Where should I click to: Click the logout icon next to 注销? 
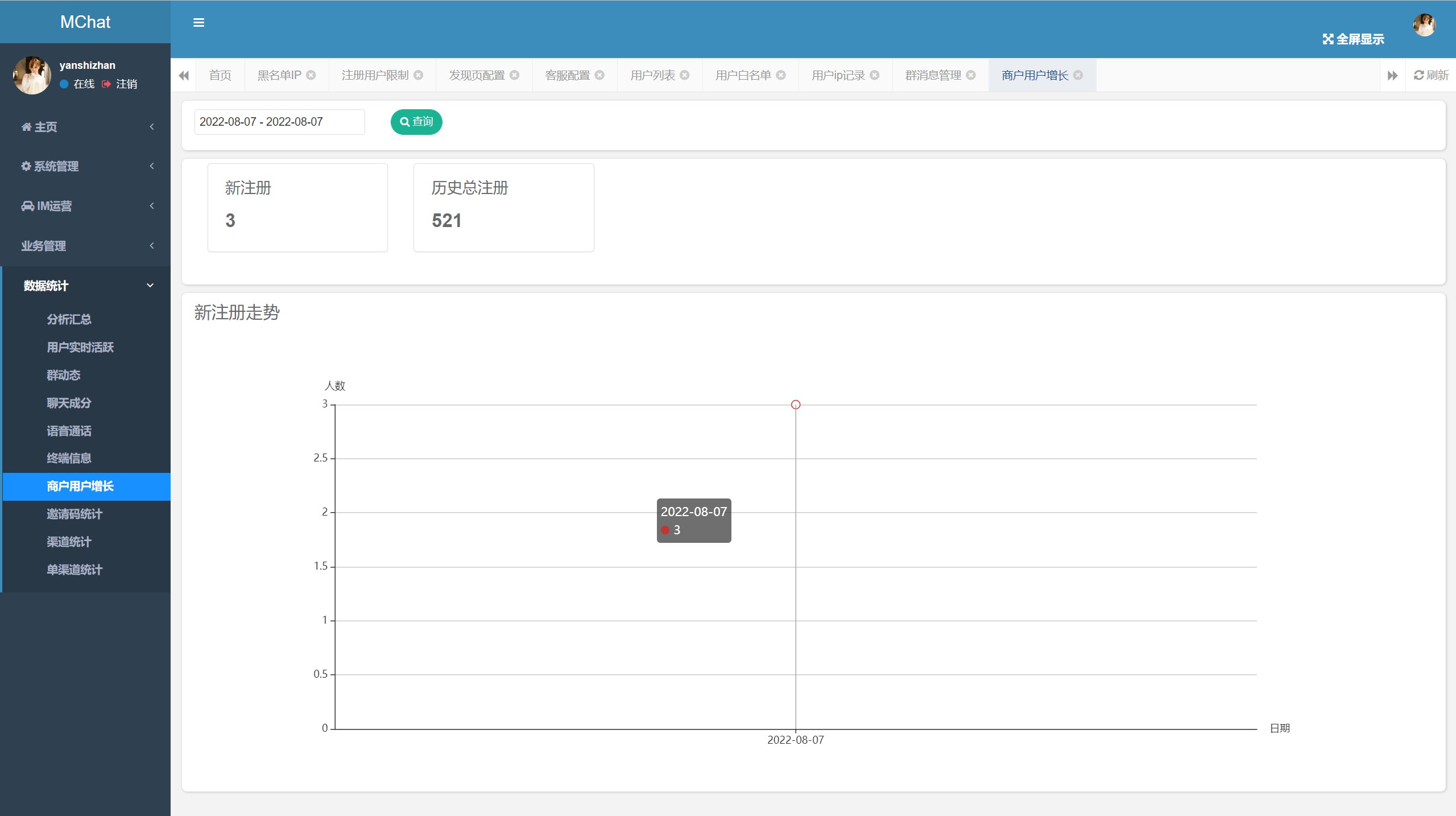click(x=106, y=84)
